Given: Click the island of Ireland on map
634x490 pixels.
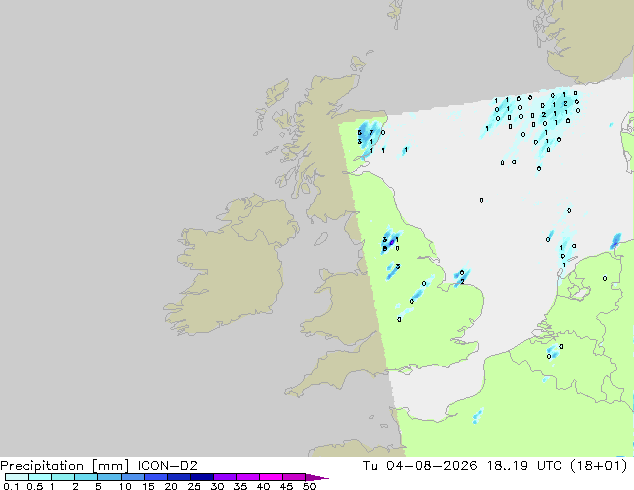Looking at the screenshot, I should tap(232, 265).
